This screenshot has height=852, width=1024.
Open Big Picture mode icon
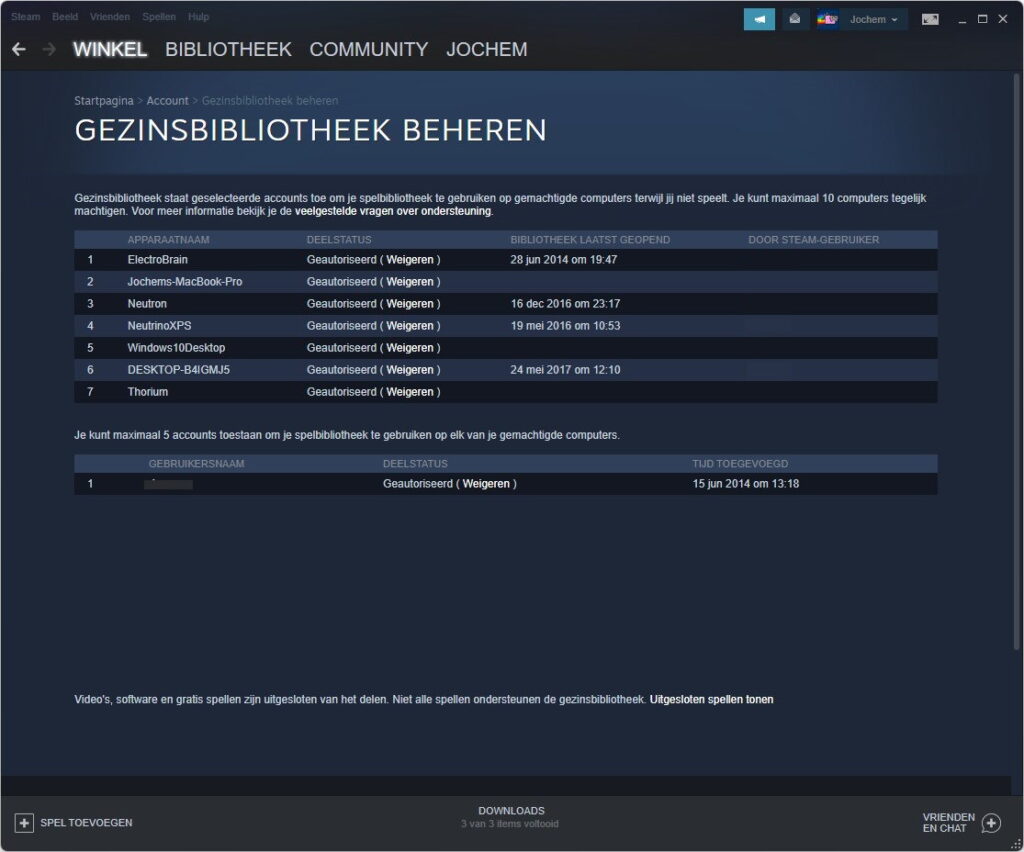pos(930,20)
